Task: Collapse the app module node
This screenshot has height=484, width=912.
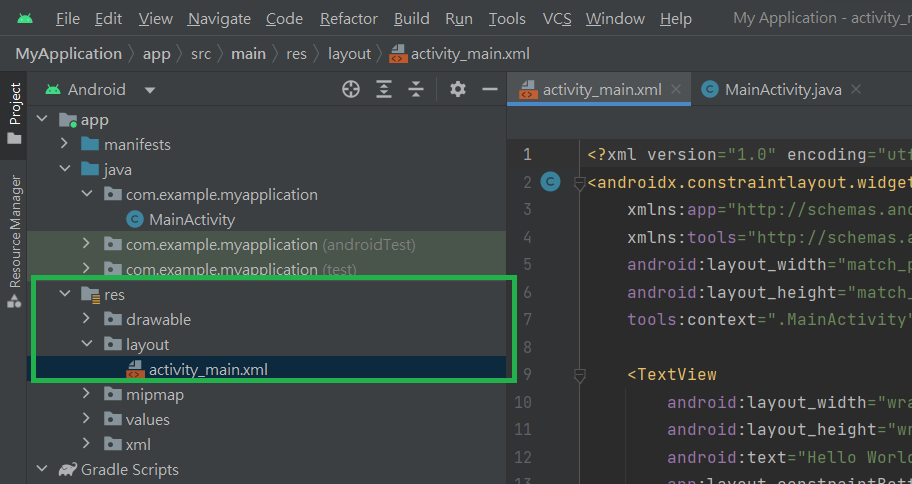Action: (42, 119)
